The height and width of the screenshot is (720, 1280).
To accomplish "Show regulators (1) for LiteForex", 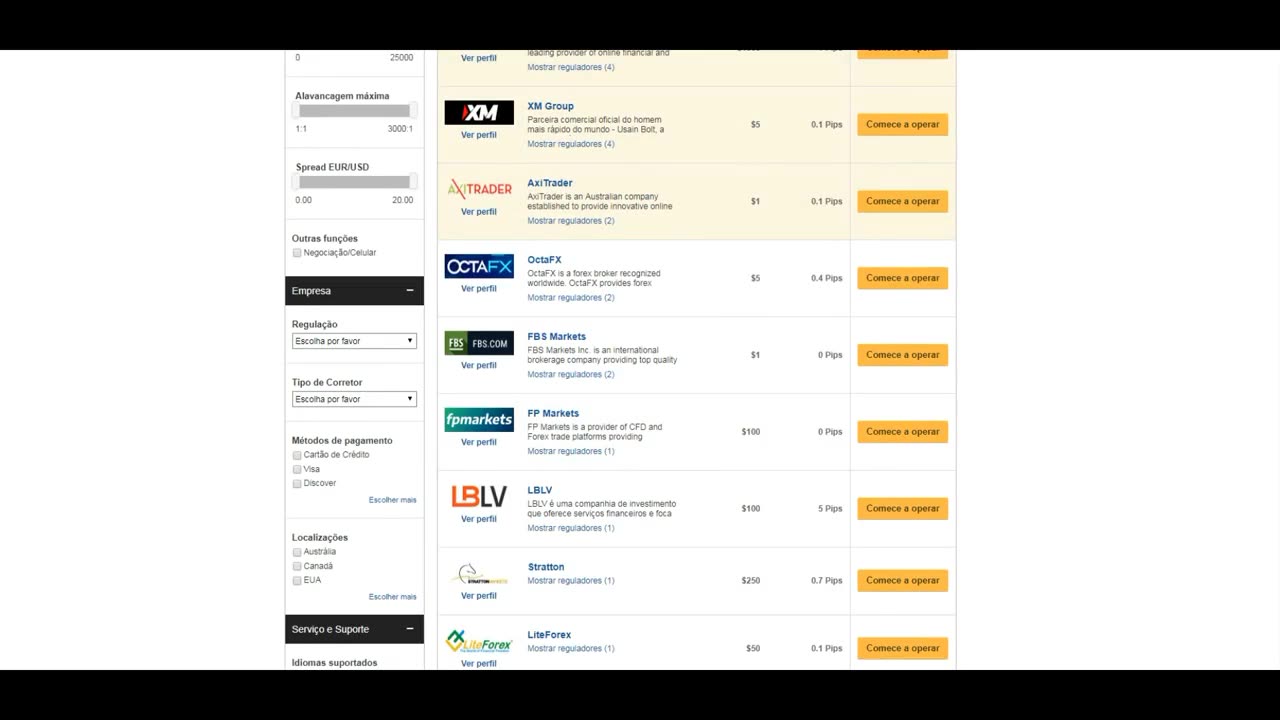I will point(571,649).
